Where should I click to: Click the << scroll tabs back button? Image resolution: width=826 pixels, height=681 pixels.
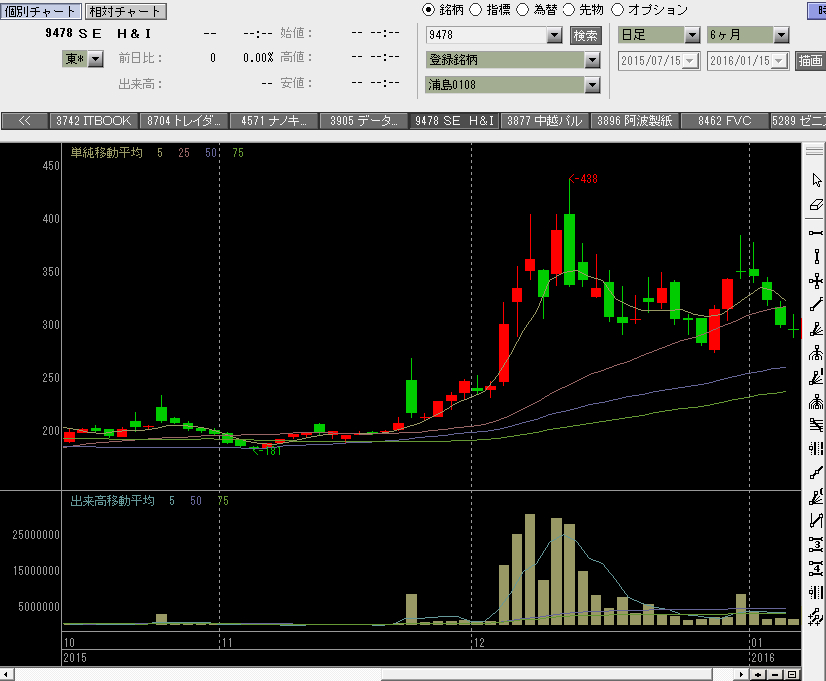24,121
